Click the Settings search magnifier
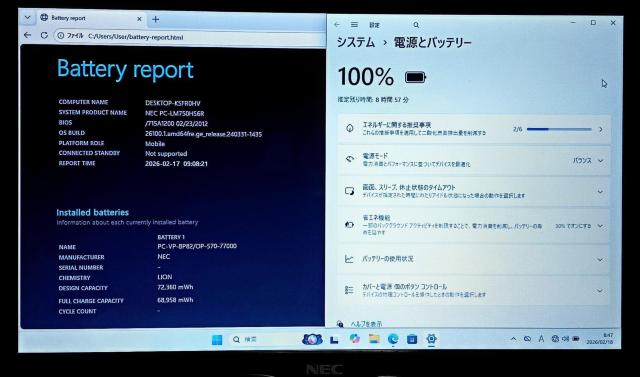 tap(416, 25)
